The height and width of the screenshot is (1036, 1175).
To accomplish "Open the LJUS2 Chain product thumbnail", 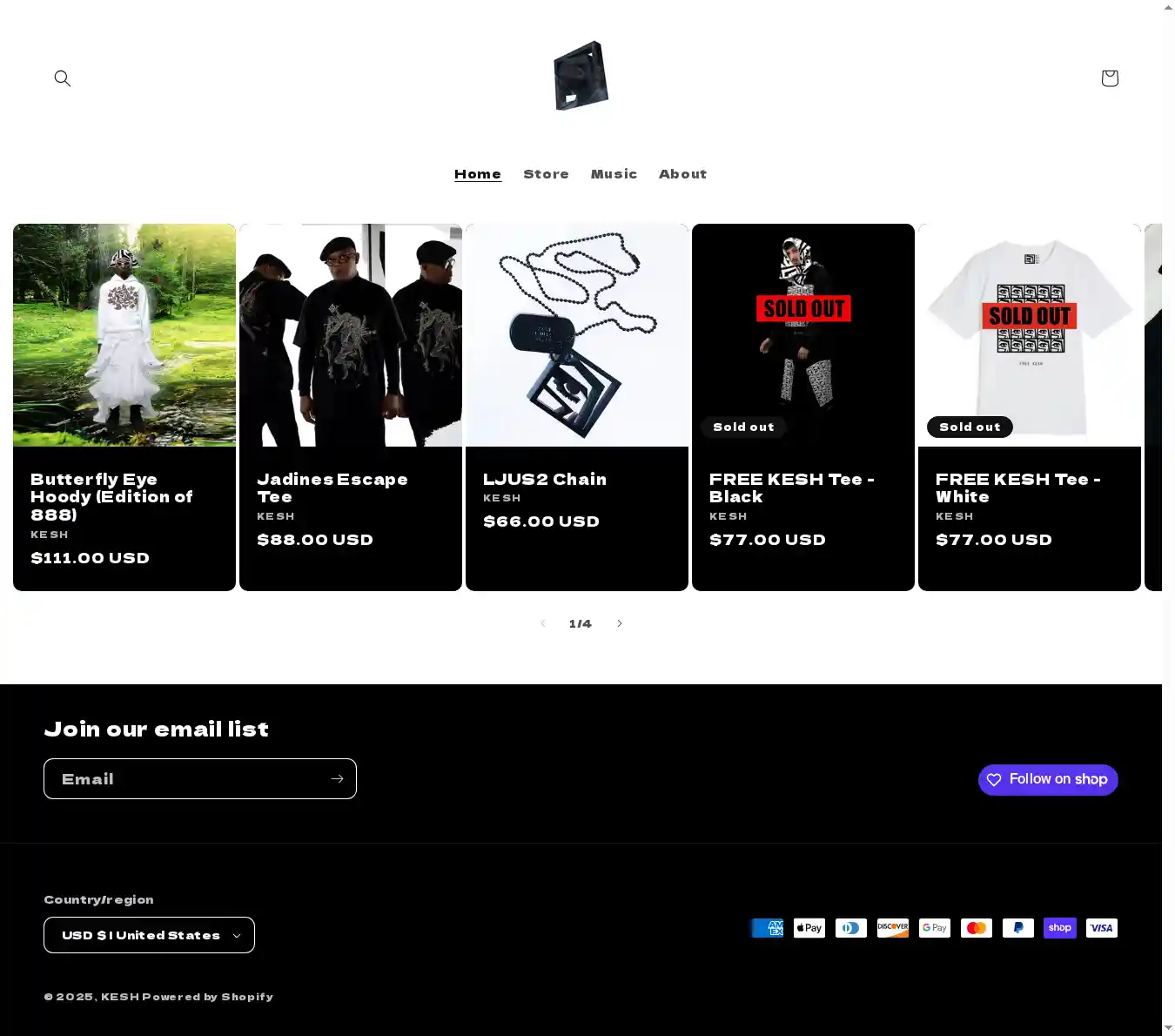I will 577,335.
